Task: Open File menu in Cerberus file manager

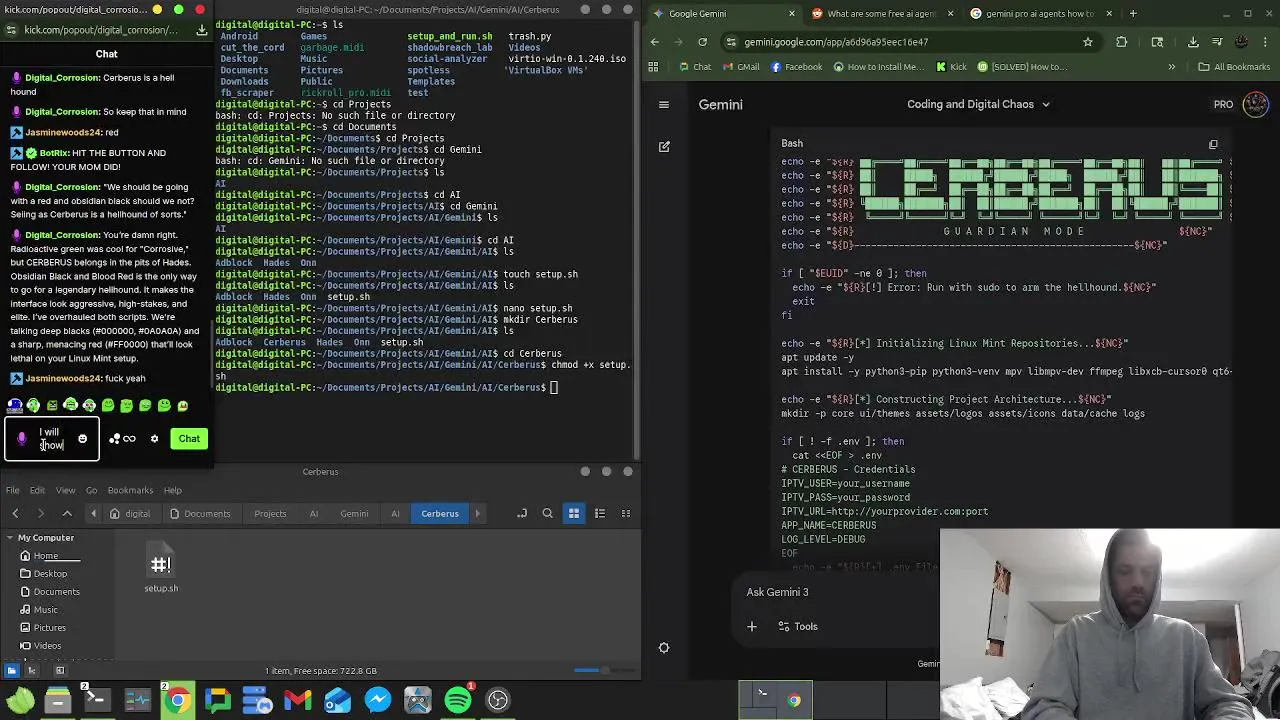Action: point(13,490)
